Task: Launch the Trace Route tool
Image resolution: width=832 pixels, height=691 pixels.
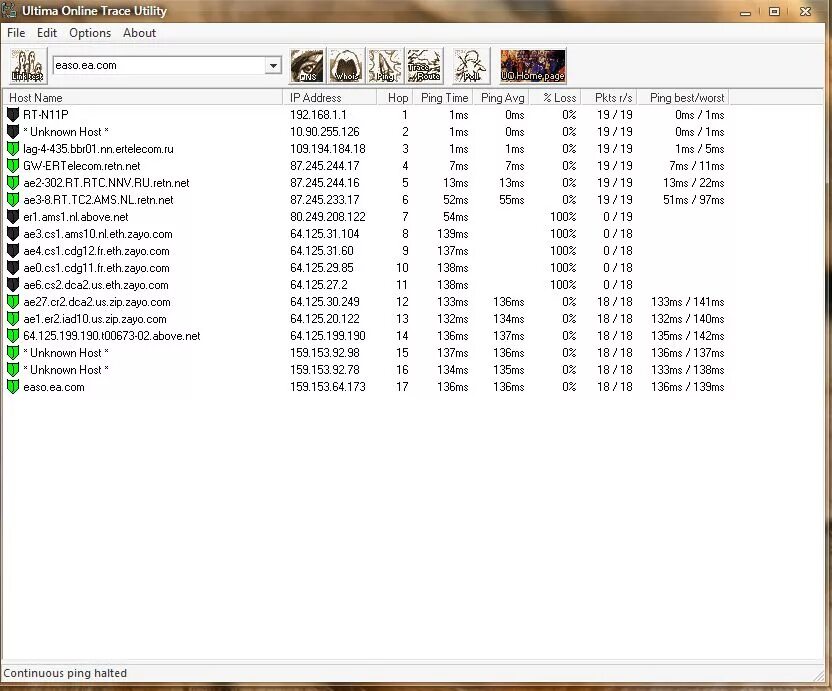Action: tap(424, 66)
